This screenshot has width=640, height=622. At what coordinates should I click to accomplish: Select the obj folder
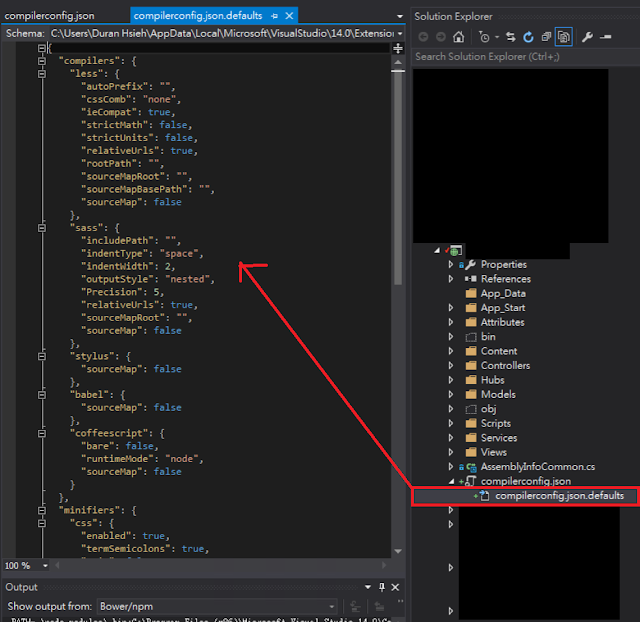488,409
